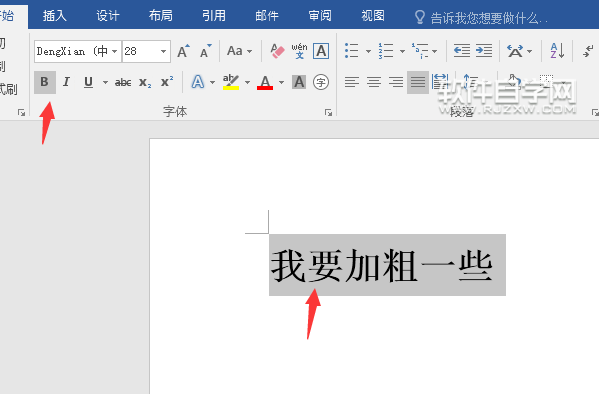Screen dimensions: 599x394
Task: Open line spacing icon
Action: 470,82
